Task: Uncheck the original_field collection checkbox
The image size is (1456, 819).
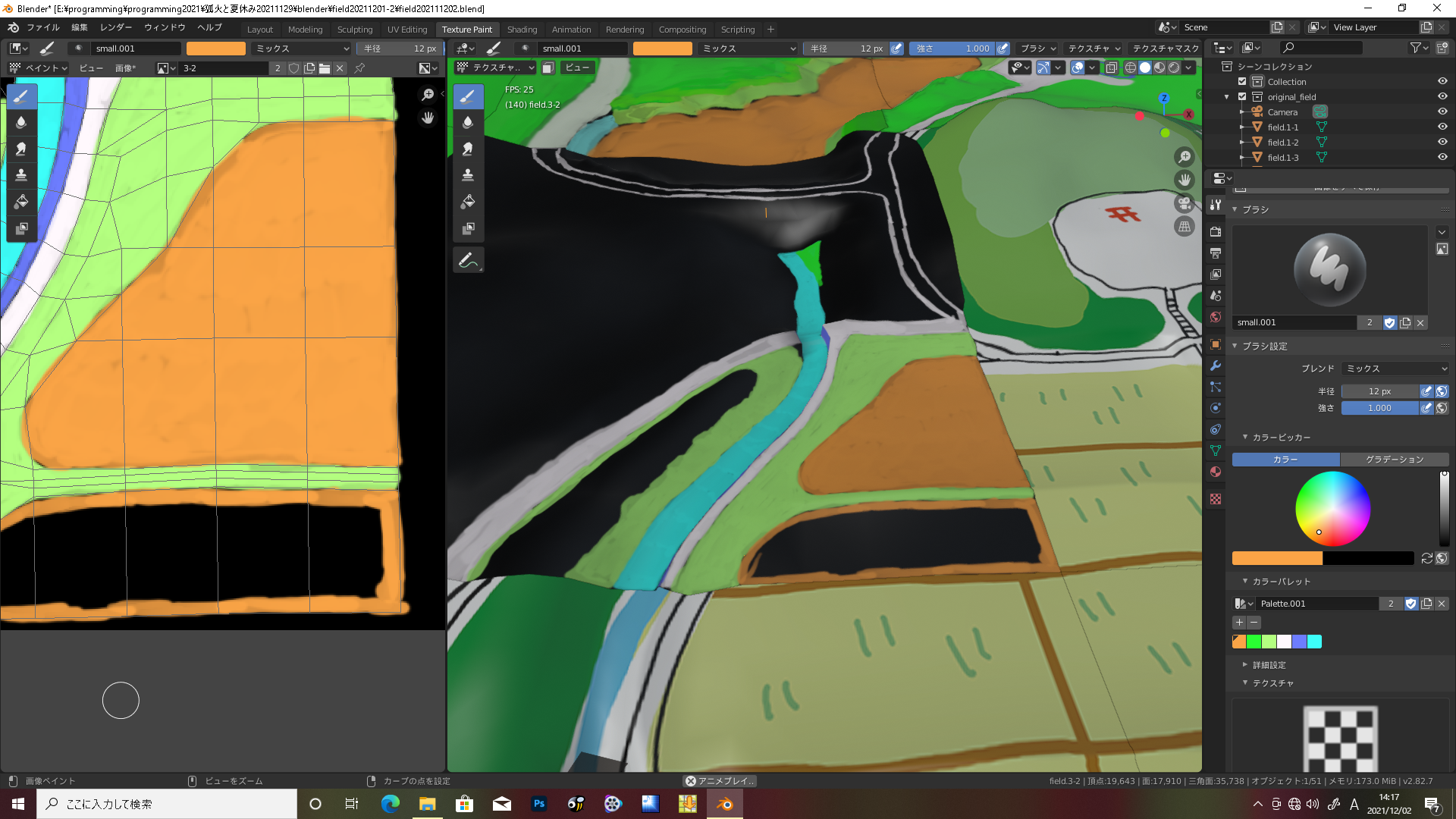Action: 1242,96
